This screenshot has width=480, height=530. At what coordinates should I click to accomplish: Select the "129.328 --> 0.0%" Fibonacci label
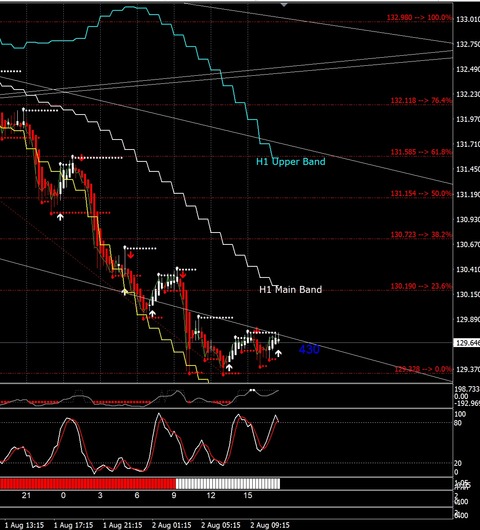point(423,369)
